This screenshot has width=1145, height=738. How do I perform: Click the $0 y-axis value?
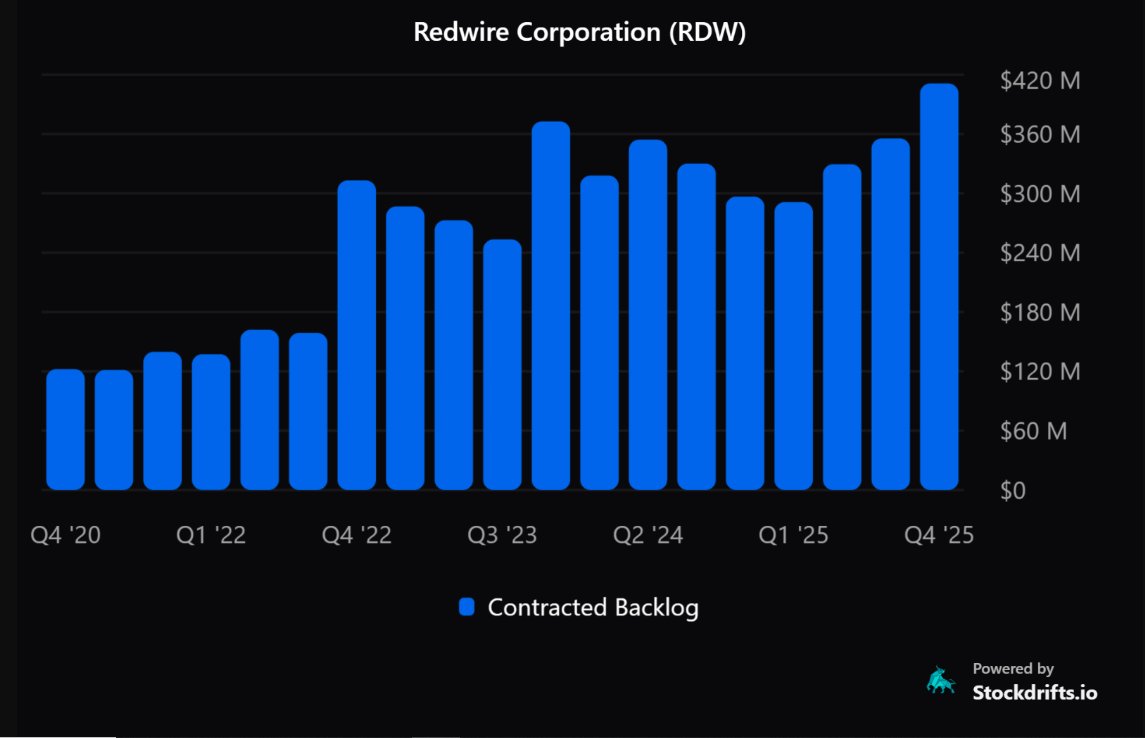tap(1013, 491)
